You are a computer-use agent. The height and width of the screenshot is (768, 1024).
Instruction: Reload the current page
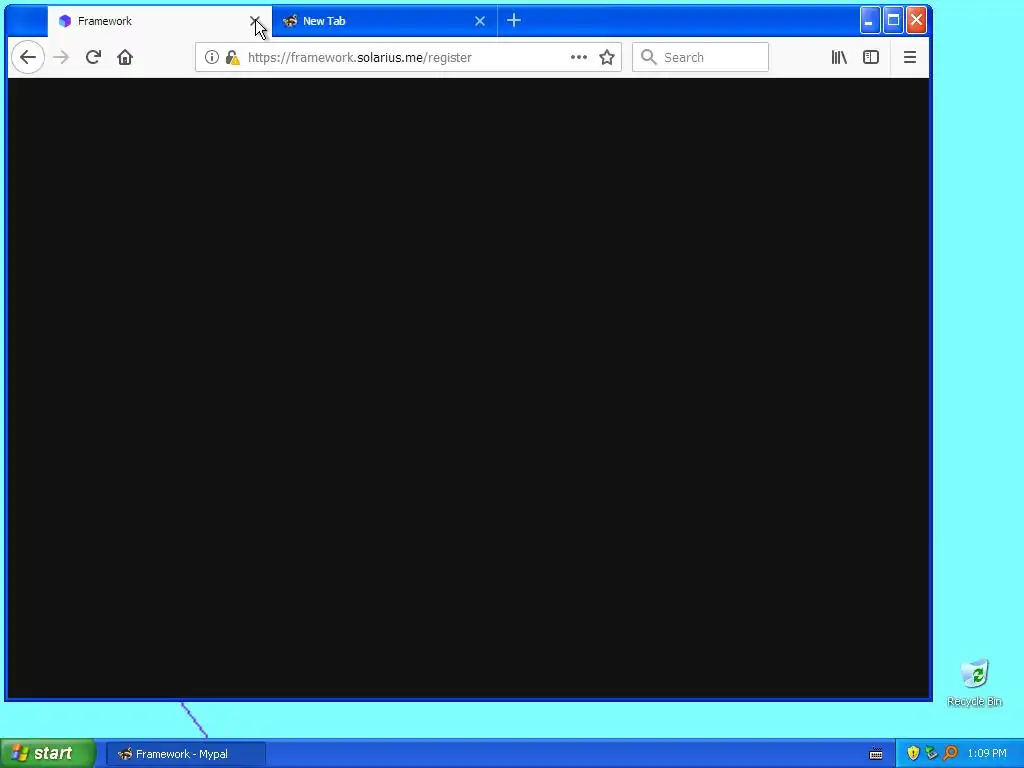[93, 57]
